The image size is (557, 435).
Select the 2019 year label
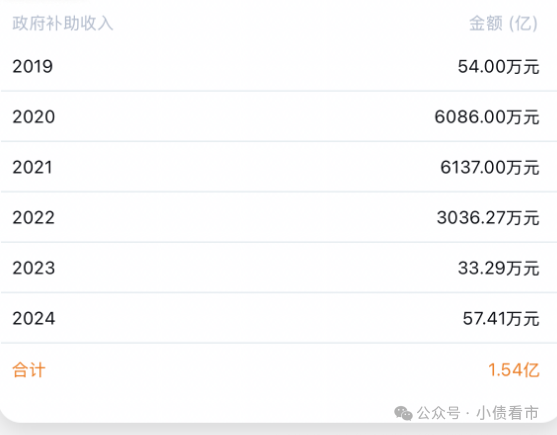pyautogui.click(x=33, y=66)
